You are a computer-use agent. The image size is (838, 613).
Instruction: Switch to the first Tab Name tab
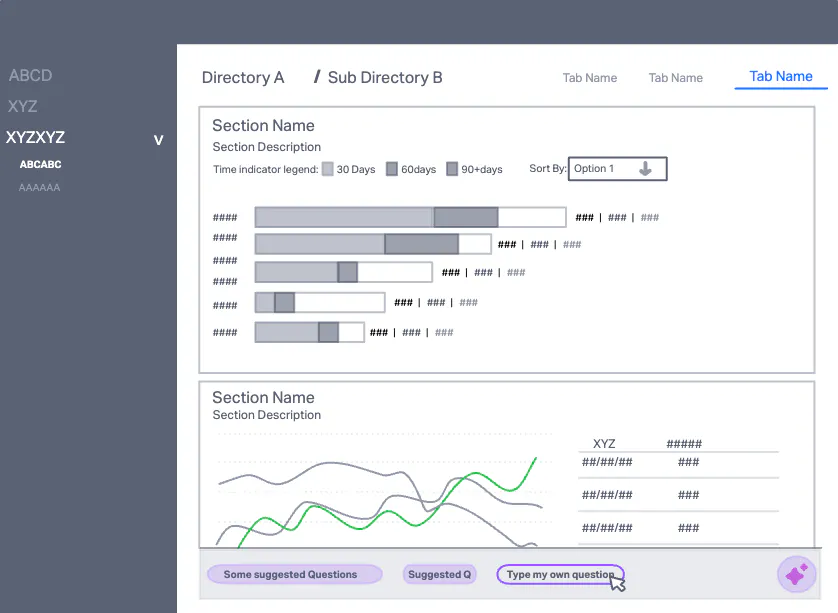(x=589, y=78)
